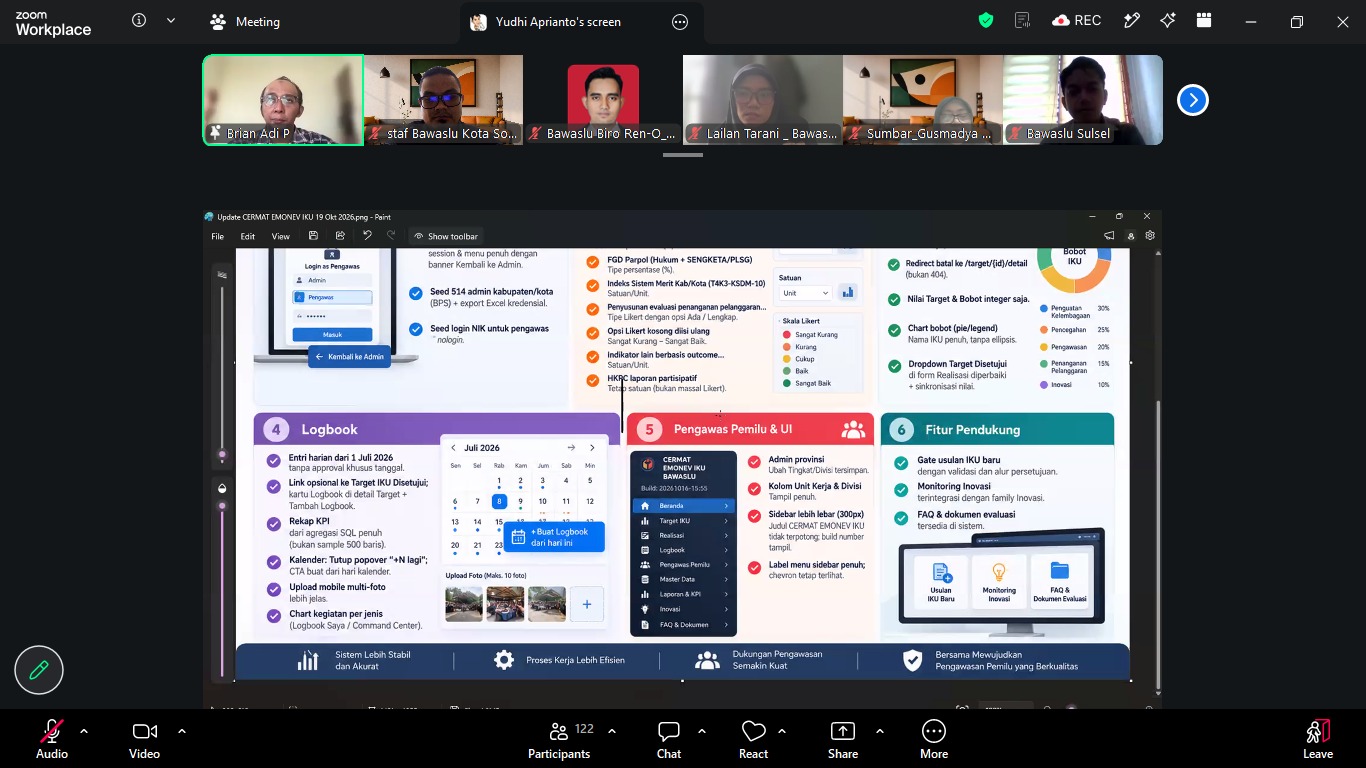Click the Share icon in Paint's menu bar

[340, 236]
